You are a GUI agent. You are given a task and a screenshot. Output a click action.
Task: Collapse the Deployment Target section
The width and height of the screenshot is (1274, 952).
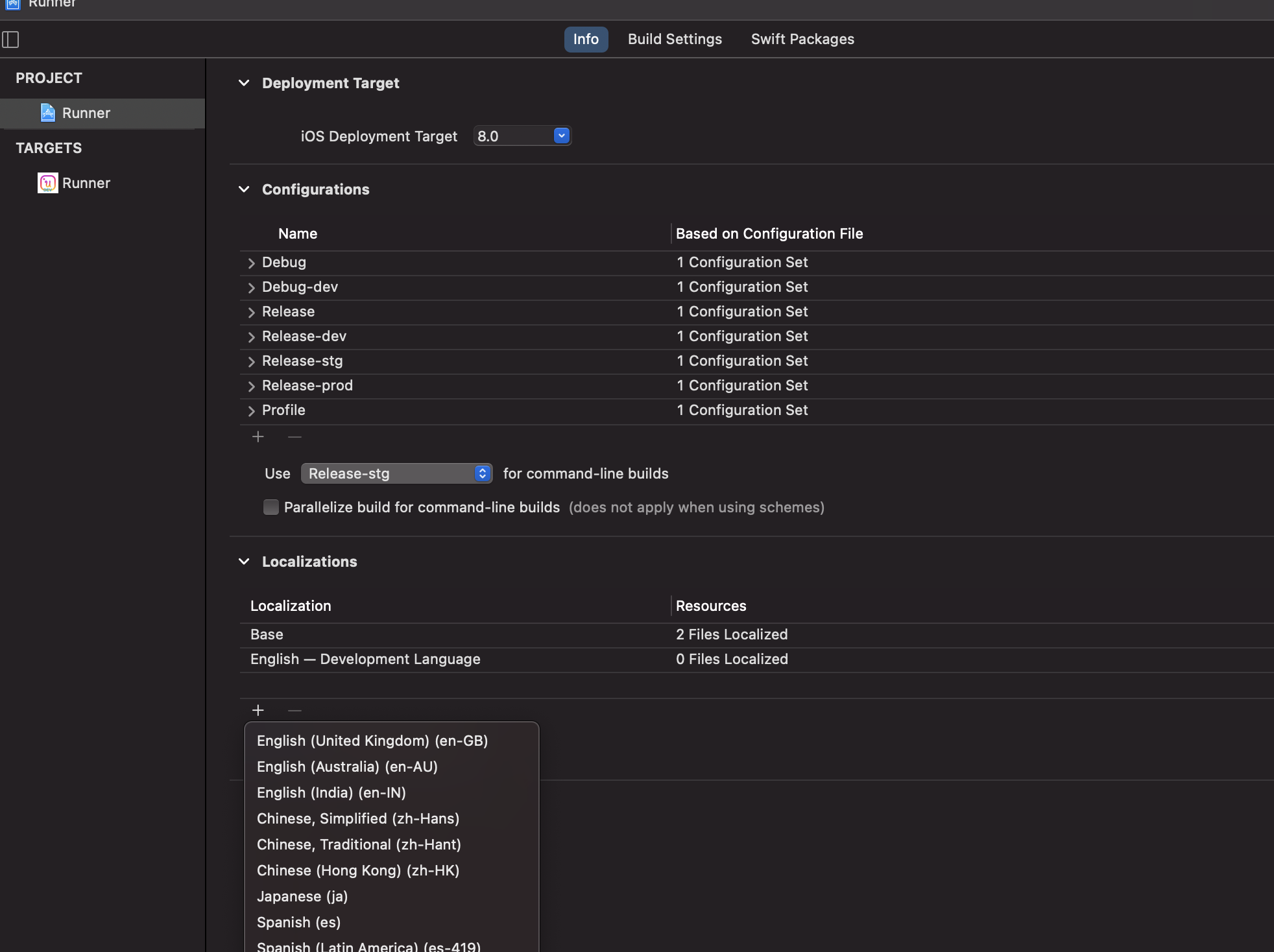pos(244,83)
